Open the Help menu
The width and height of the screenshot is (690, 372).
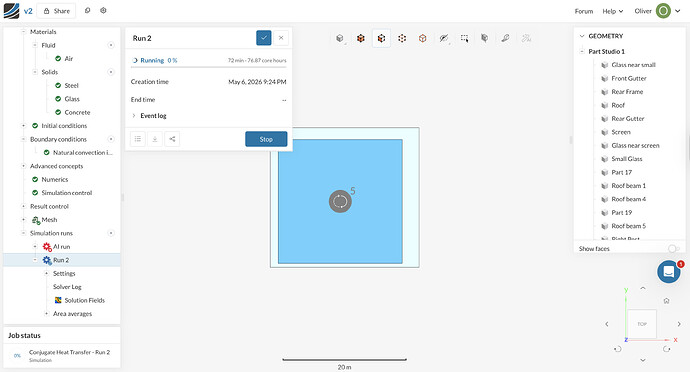[613, 11]
